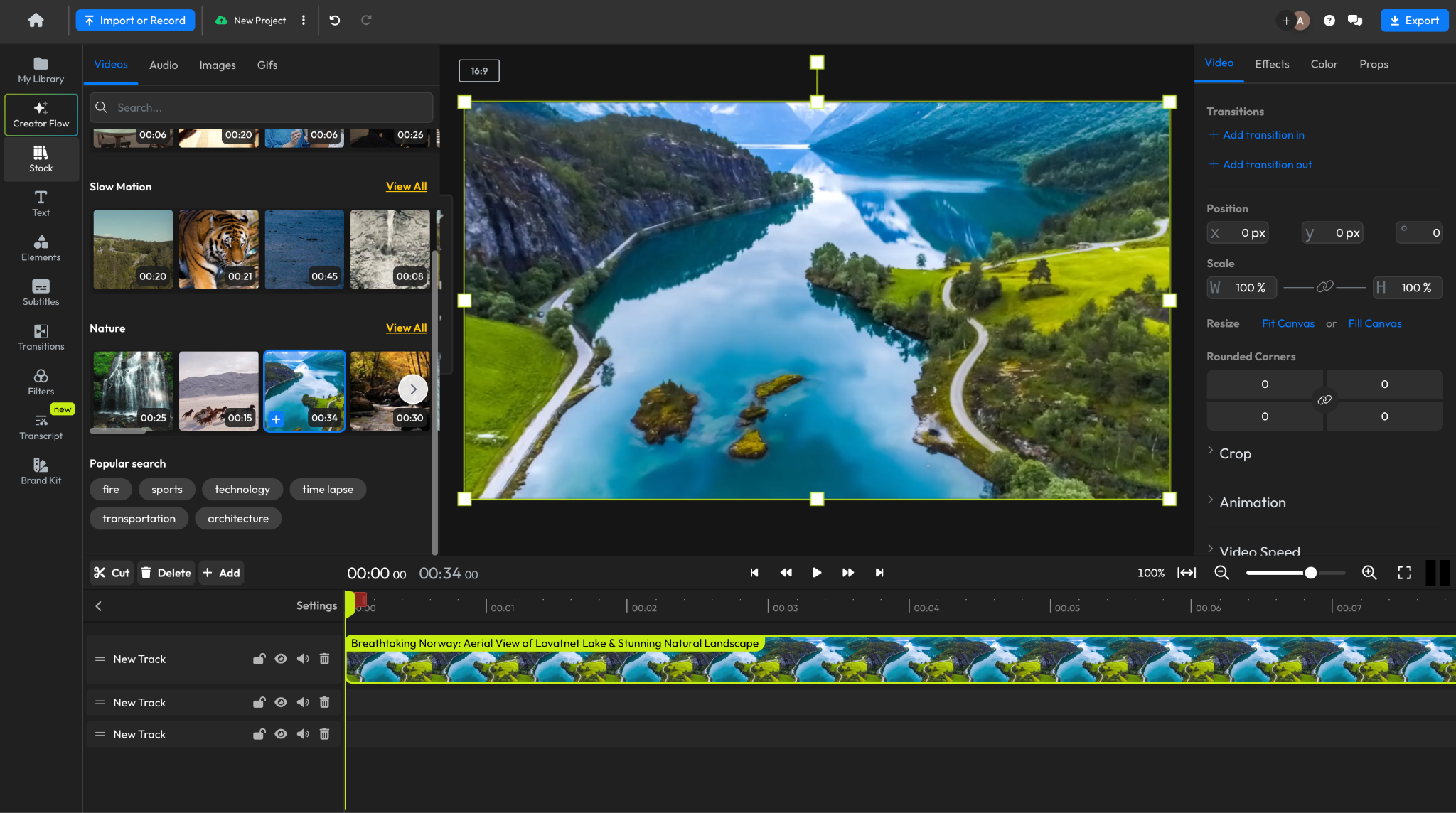Screen dimensions: 1456x813
Task: Mute audio on the second New Track
Action: 303,702
